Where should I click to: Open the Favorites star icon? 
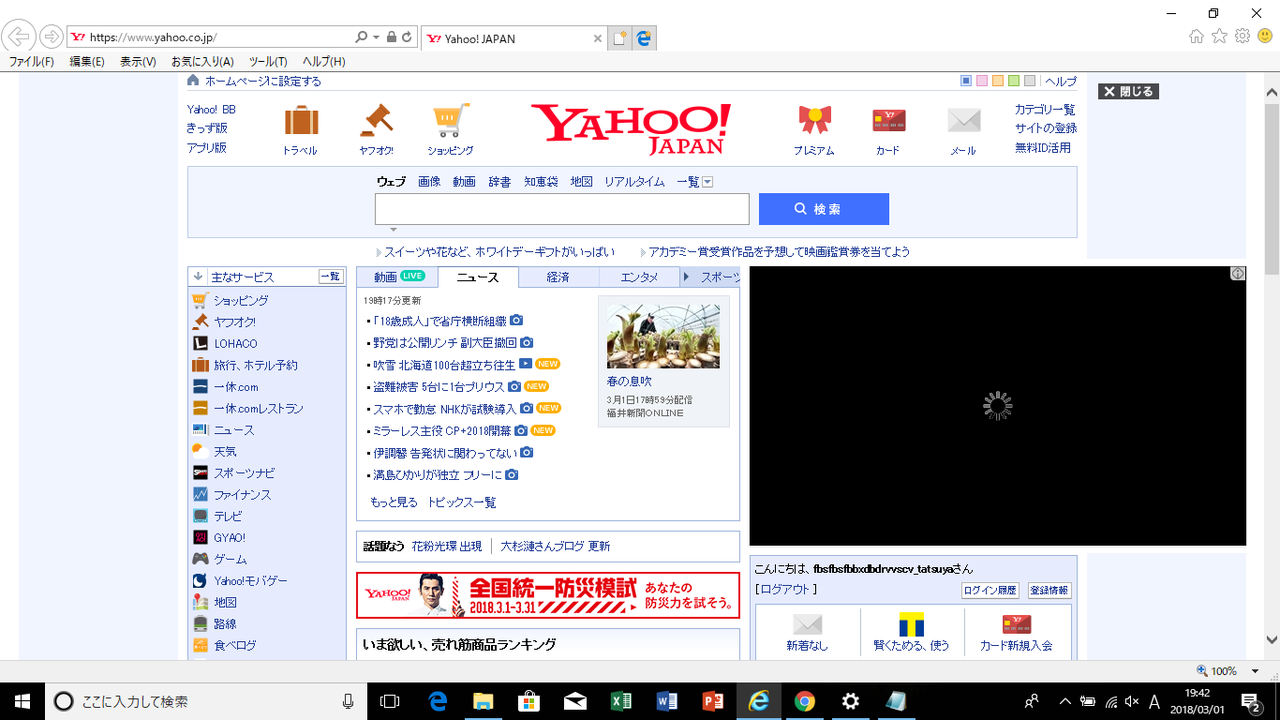pos(1219,36)
